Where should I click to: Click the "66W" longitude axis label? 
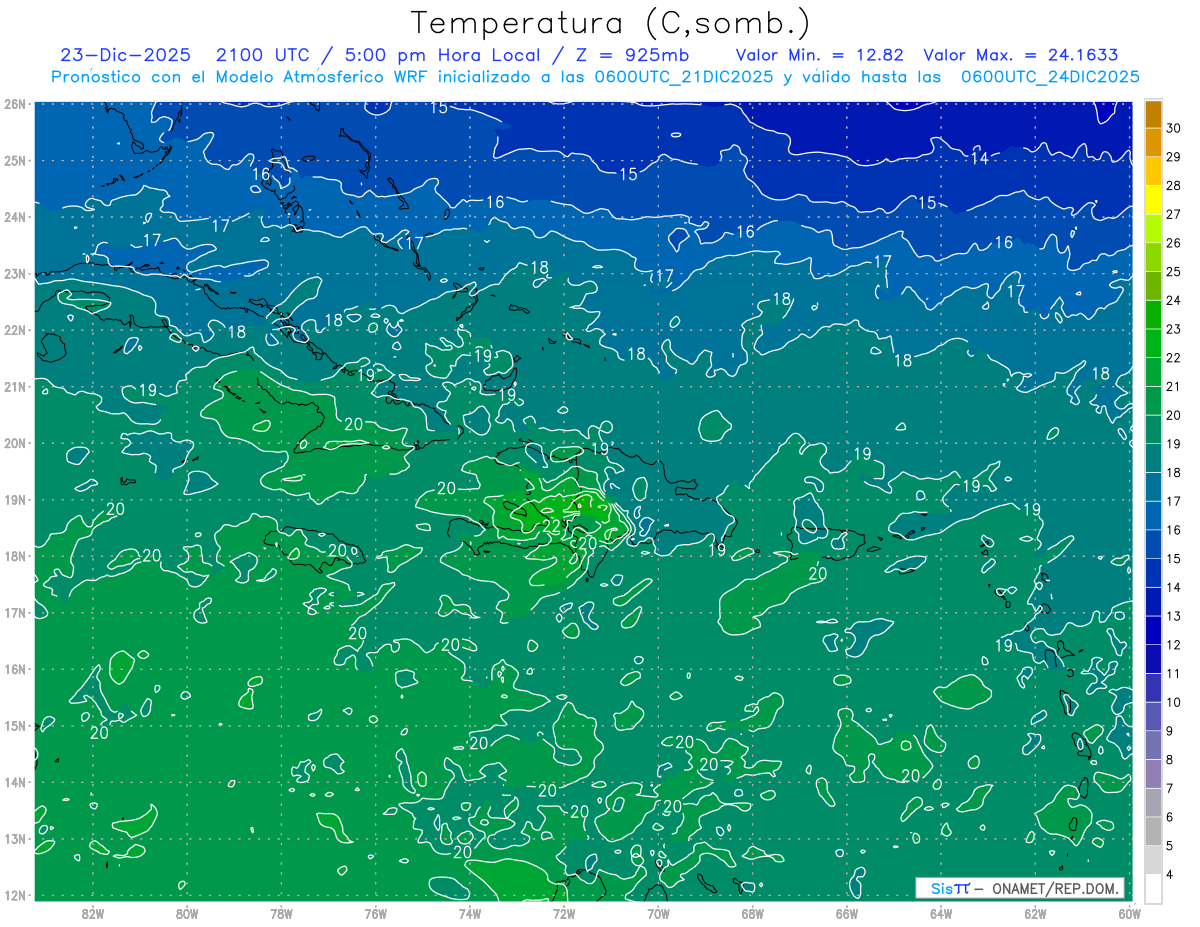click(847, 913)
